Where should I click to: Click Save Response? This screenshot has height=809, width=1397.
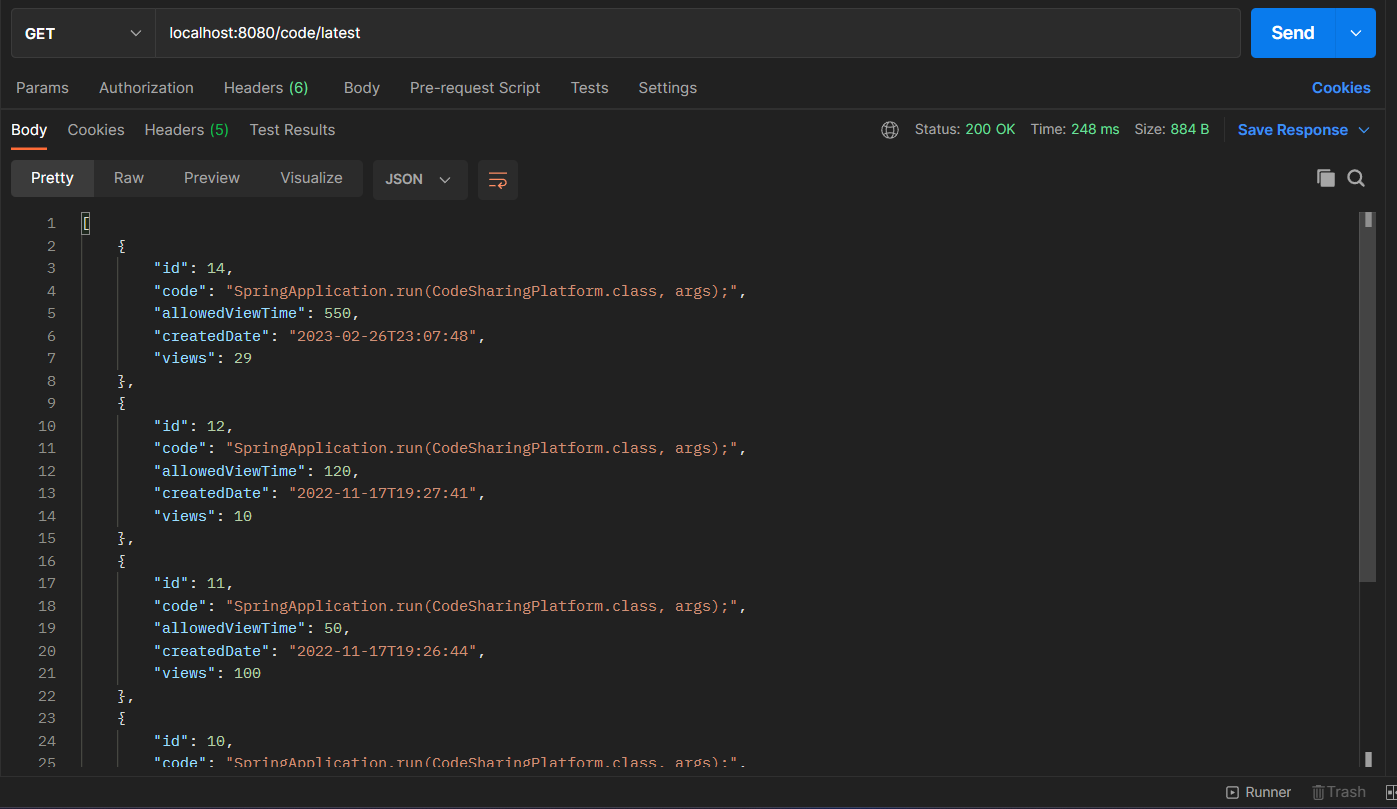1292,130
